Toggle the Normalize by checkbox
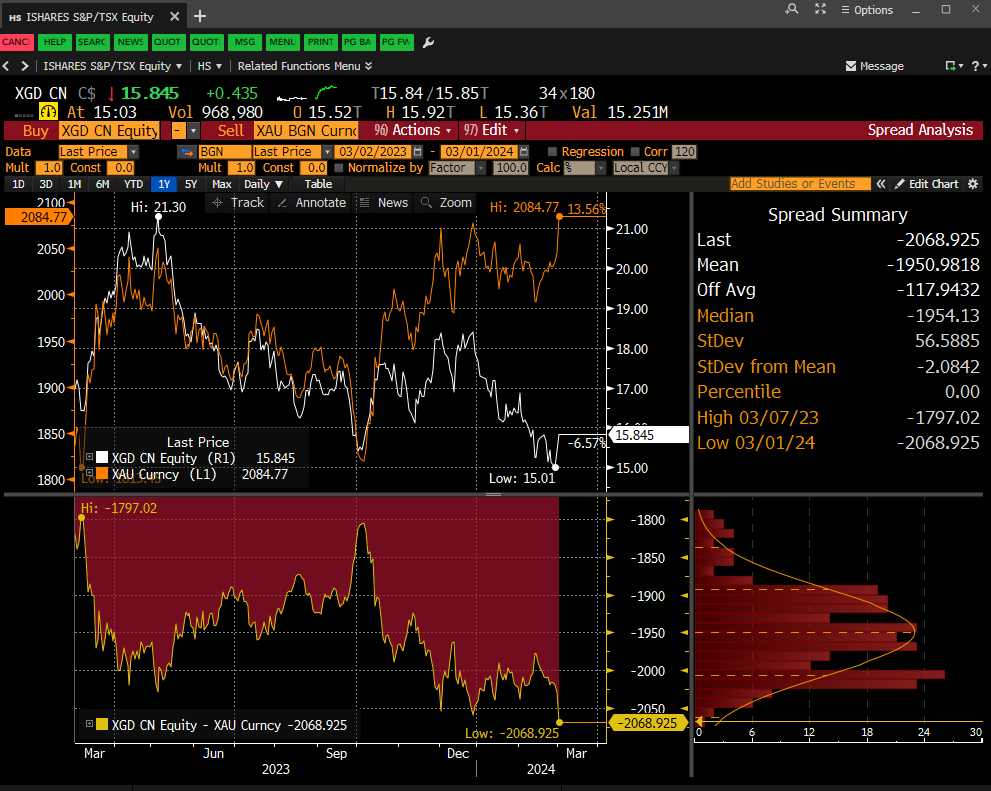 click(x=338, y=168)
